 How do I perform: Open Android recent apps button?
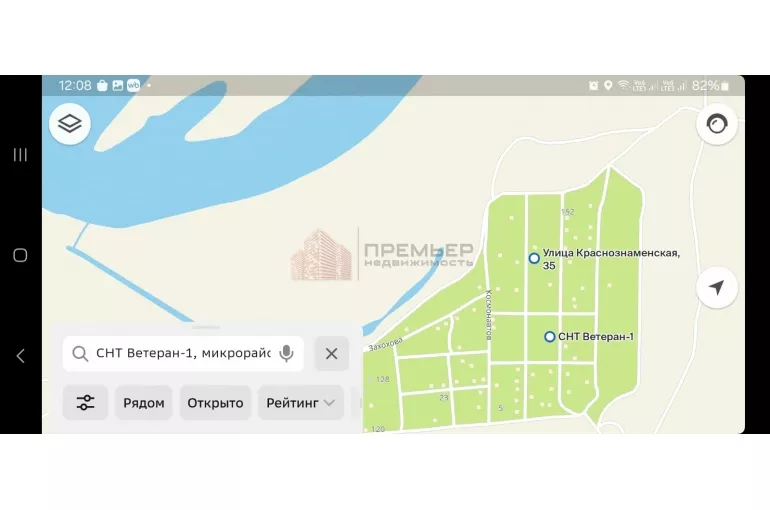tap(20, 155)
